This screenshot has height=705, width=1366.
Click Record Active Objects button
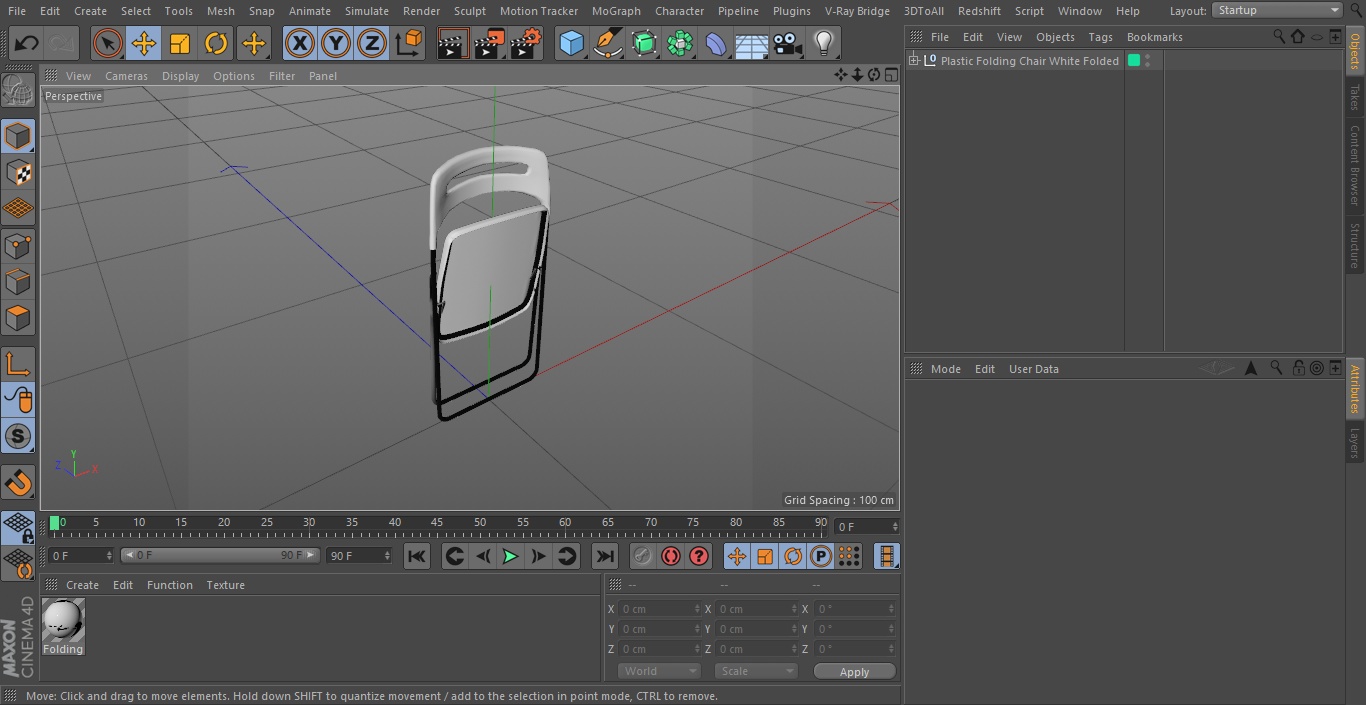tap(642, 556)
